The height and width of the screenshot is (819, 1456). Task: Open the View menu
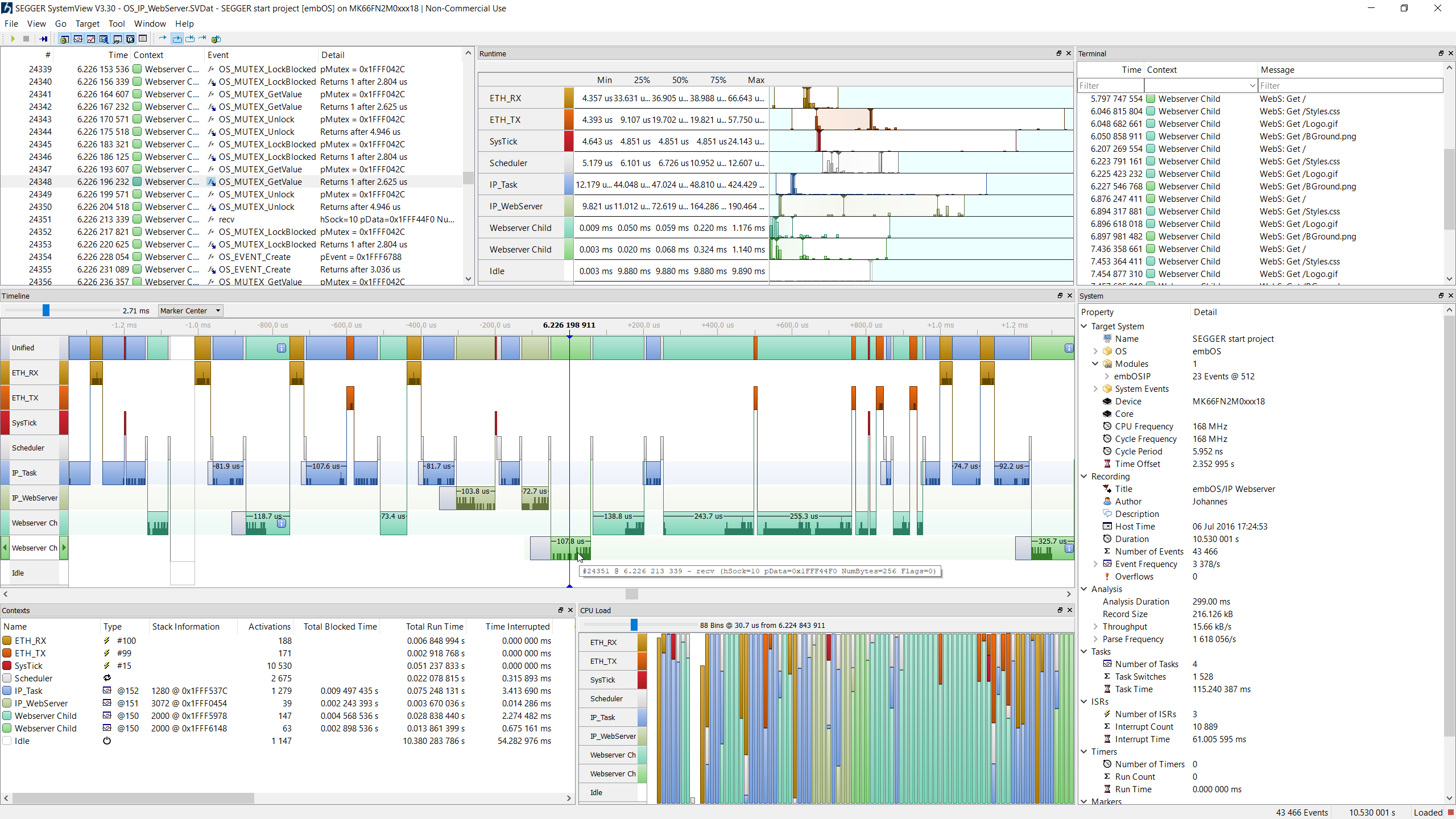36,24
